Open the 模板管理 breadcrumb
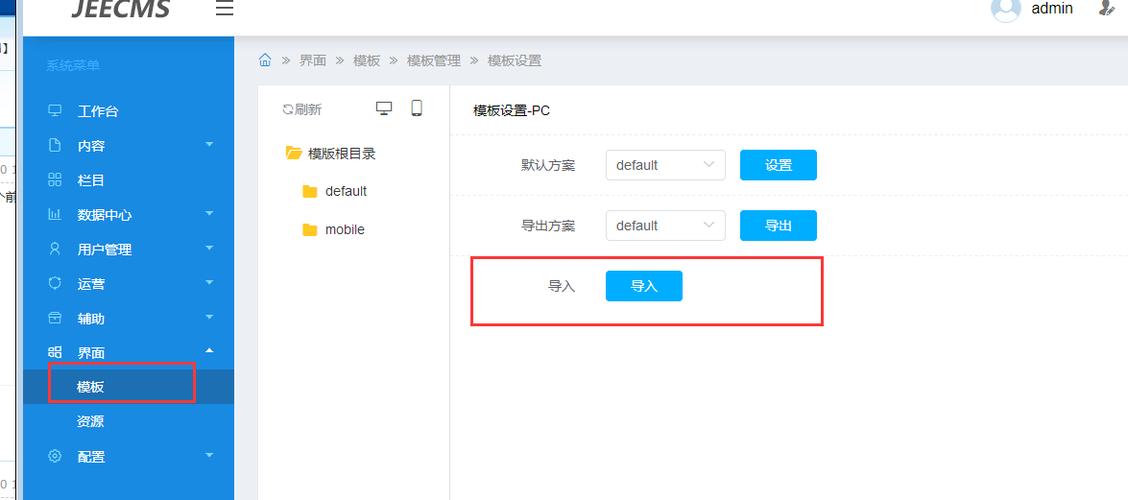The width and height of the screenshot is (1128, 500). [434, 60]
